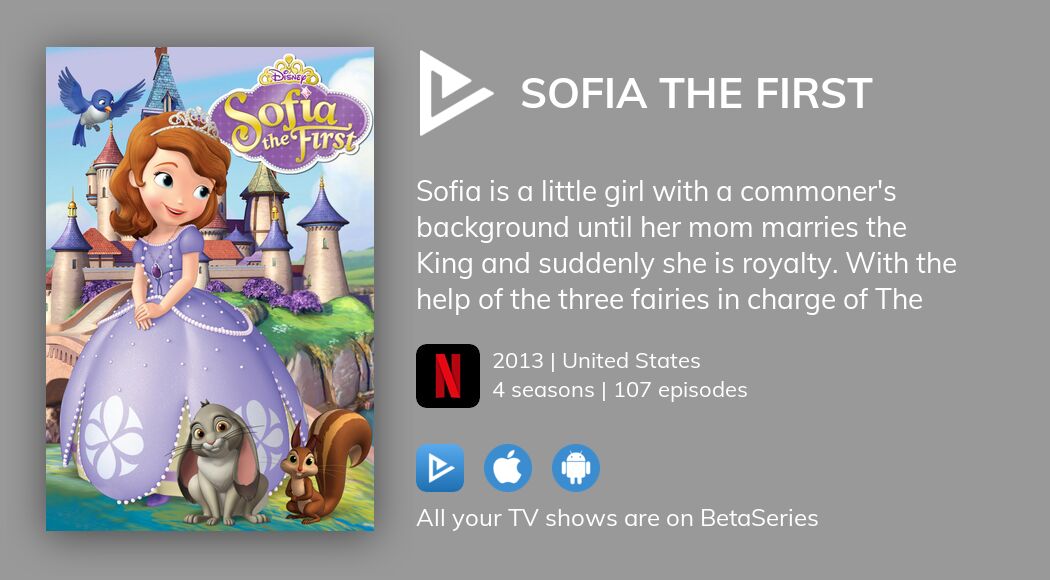Select the Apple iOS app icon
The image size is (1050, 580).
click(508, 468)
